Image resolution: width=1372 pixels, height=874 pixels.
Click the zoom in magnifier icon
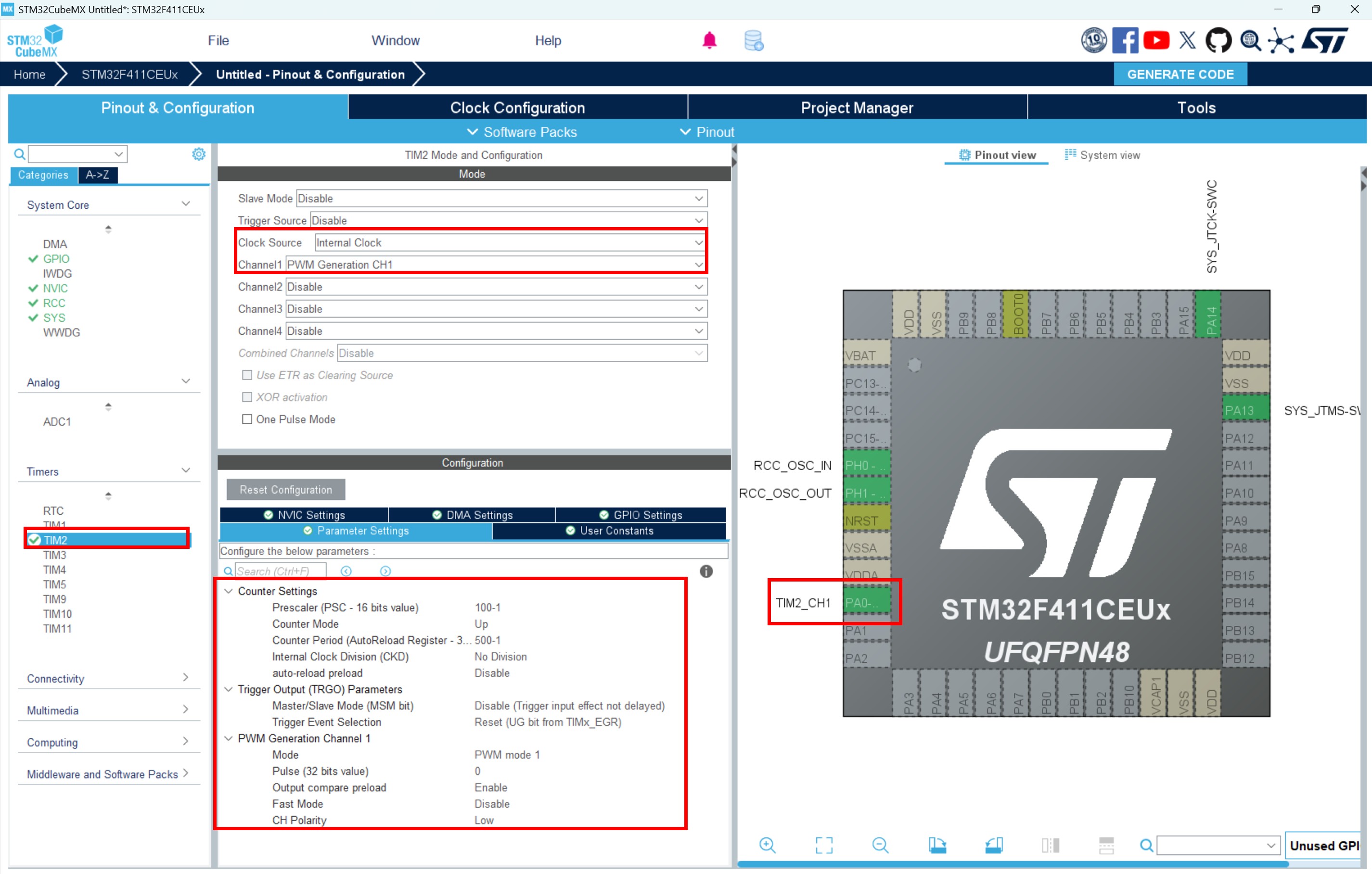[x=767, y=845]
